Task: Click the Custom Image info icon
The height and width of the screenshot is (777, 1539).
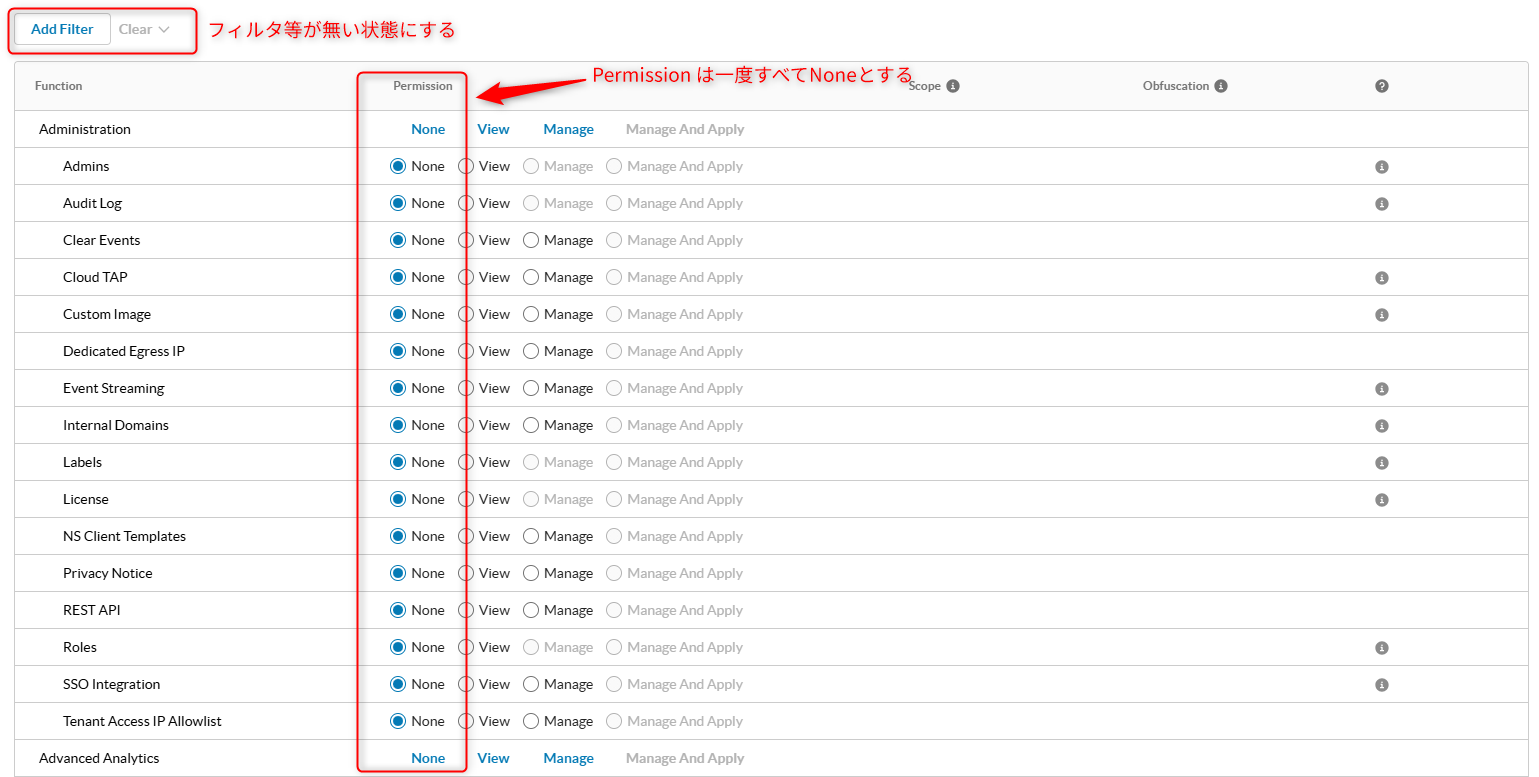Action: click(x=1382, y=314)
